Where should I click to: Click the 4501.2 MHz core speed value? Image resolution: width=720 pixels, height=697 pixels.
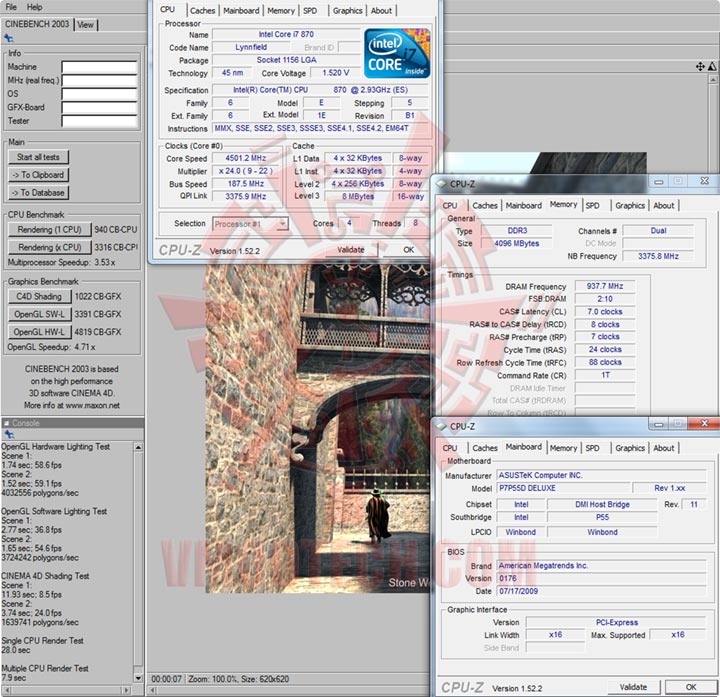pyautogui.click(x=246, y=158)
